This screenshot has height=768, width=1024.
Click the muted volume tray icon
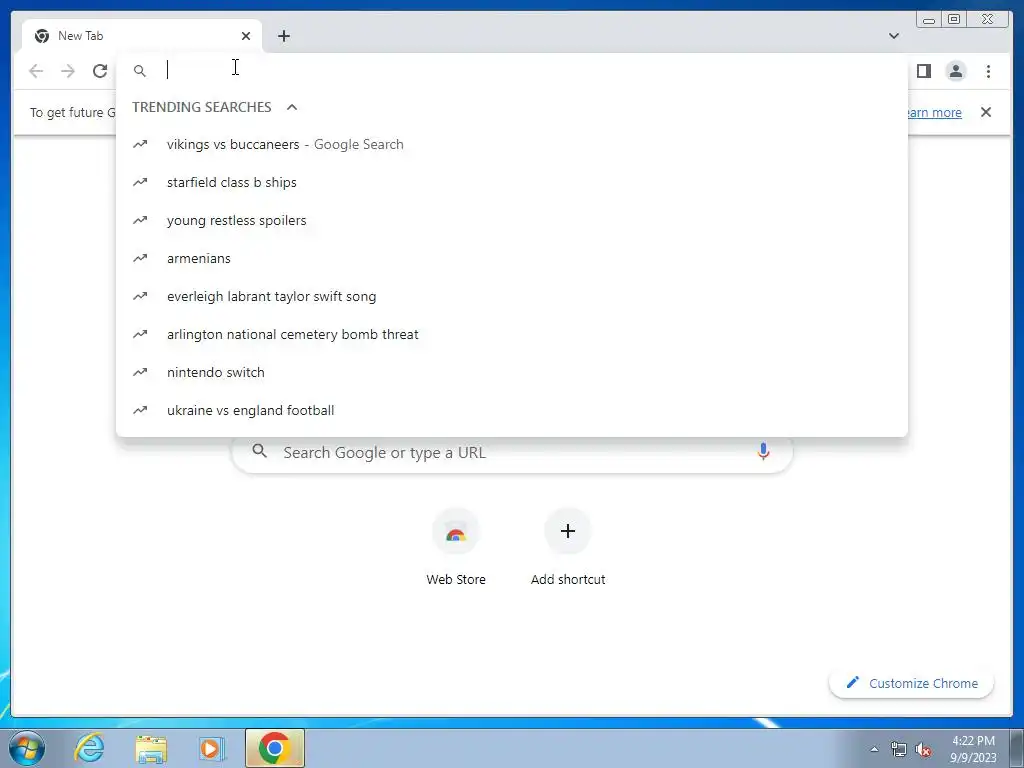point(923,750)
